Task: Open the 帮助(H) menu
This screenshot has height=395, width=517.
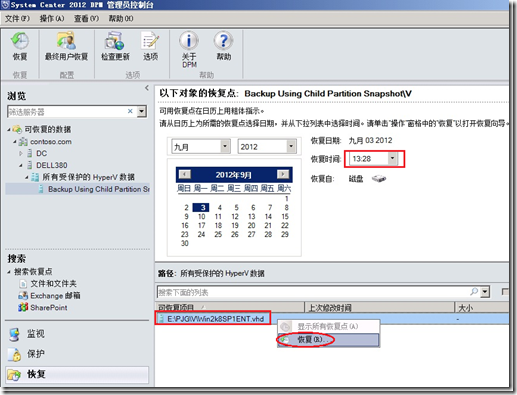Action: pos(121,18)
